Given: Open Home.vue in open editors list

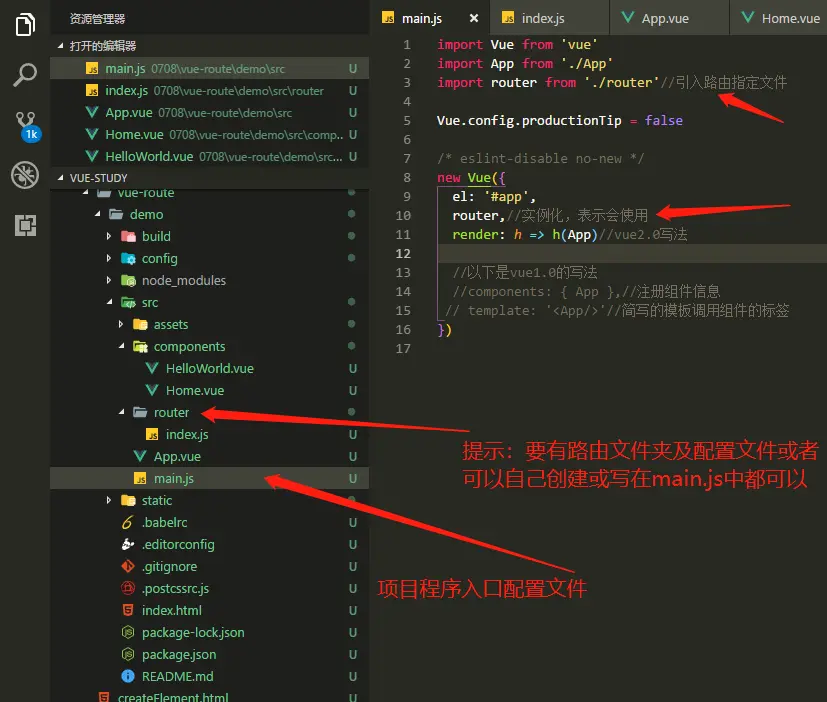Looking at the screenshot, I should [209, 134].
